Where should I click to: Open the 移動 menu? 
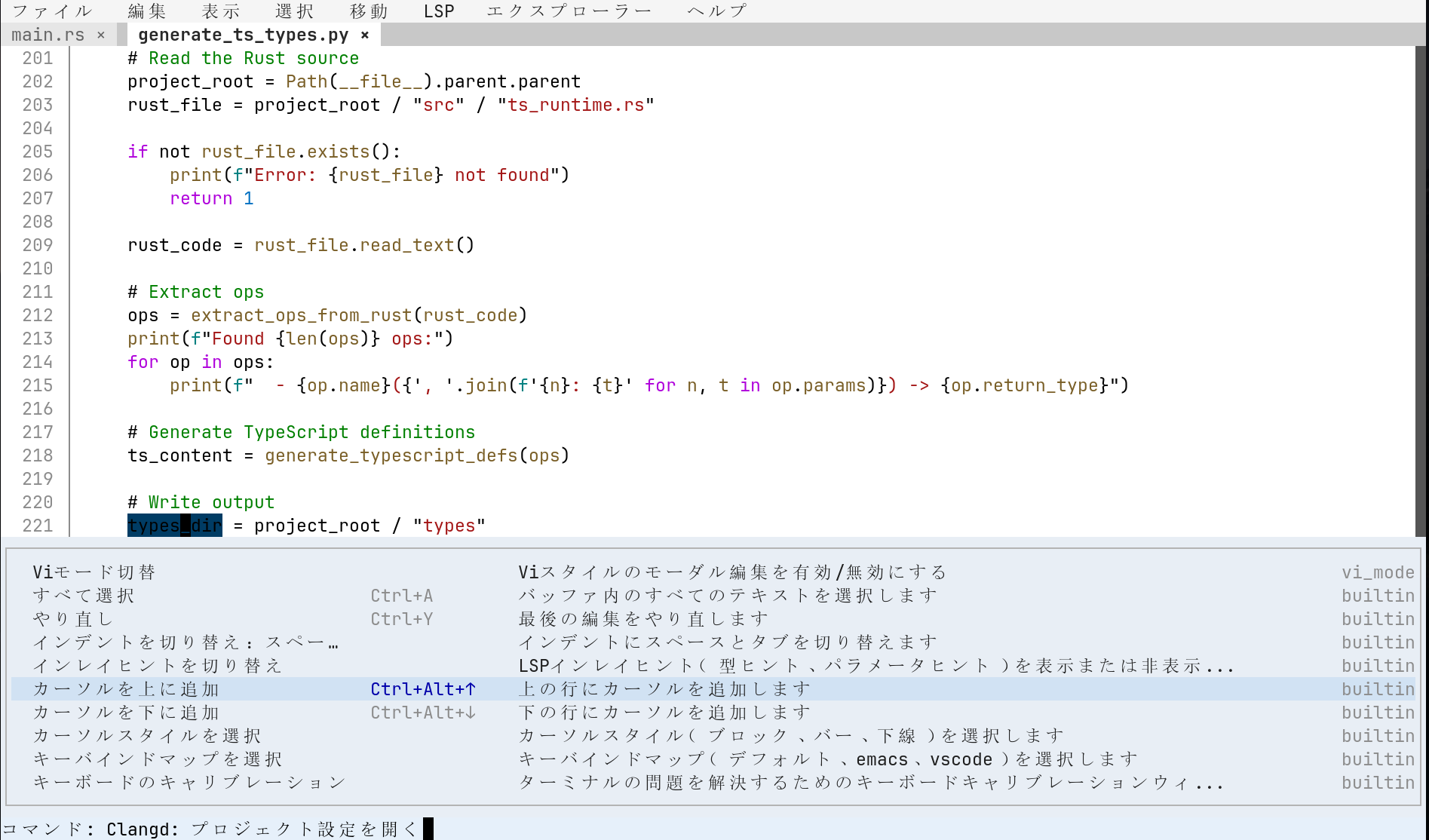[x=369, y=11]
